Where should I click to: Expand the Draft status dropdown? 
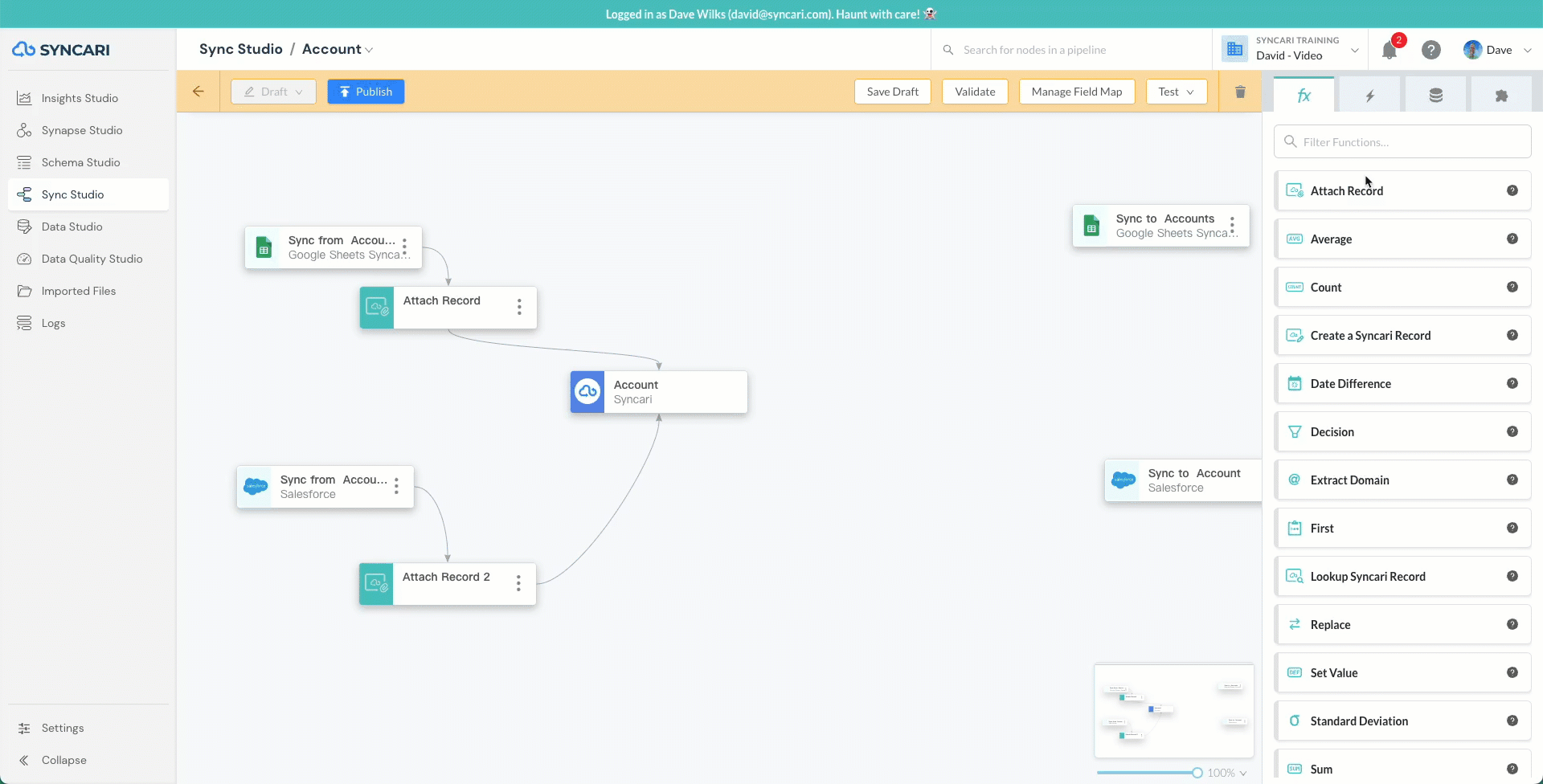273,92
